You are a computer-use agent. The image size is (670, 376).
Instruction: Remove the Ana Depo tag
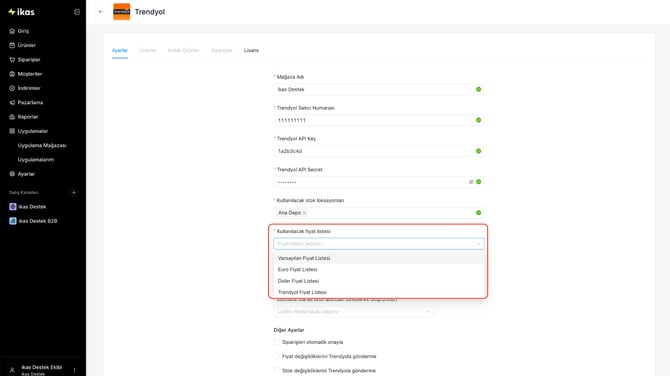(x=304, y=213)
